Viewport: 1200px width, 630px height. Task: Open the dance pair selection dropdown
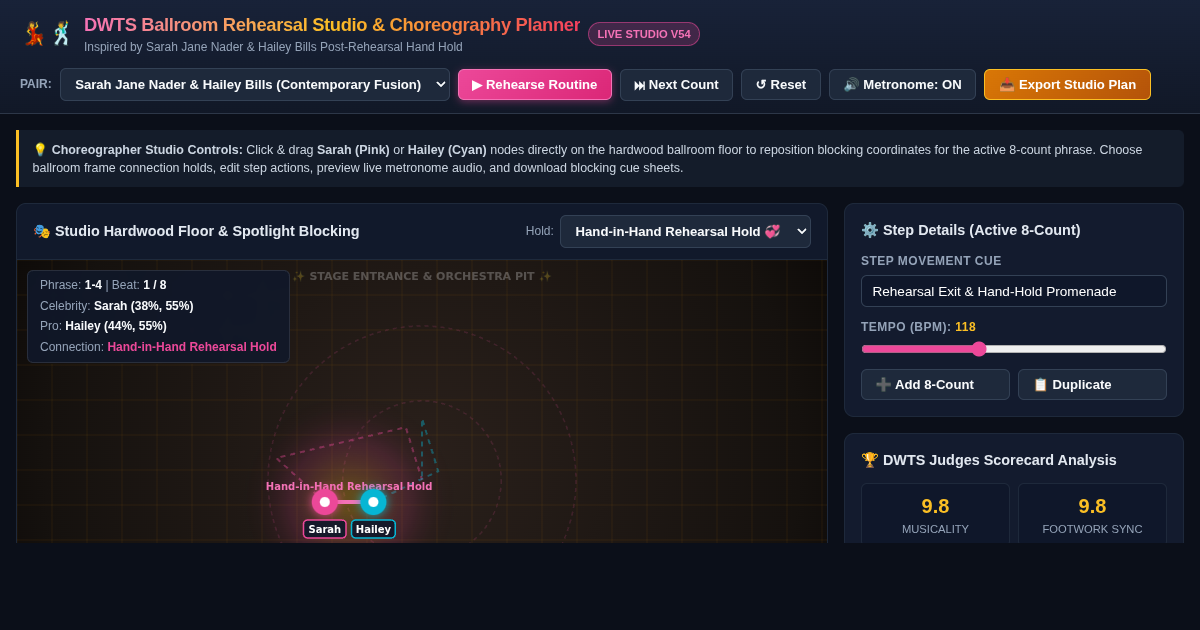coord(255,84)
